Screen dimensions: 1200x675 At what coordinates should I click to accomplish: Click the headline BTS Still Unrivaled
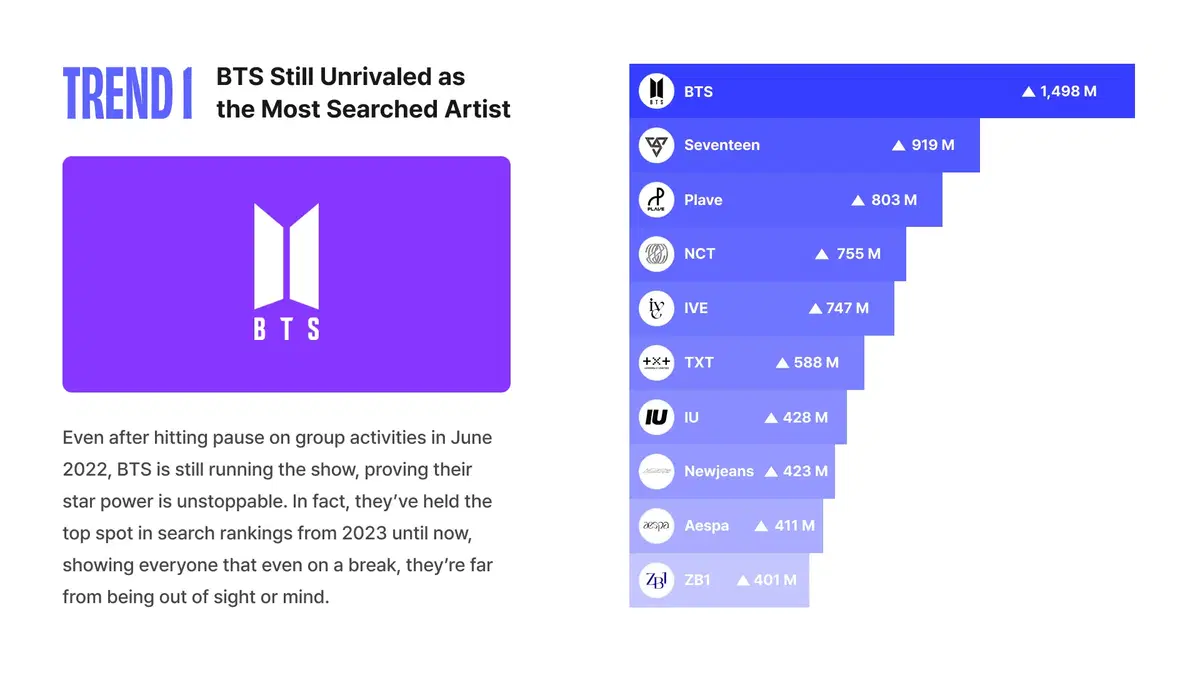point(363,92)
